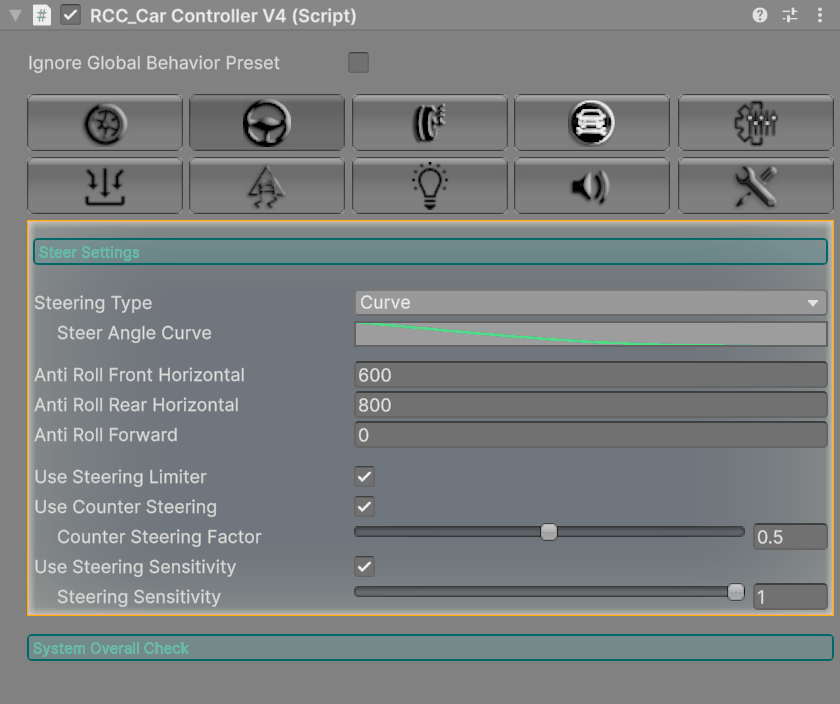This screenshot has height=704, width=840.
Task: Open the speaker sound category button
Action: (x=592, y=186)
